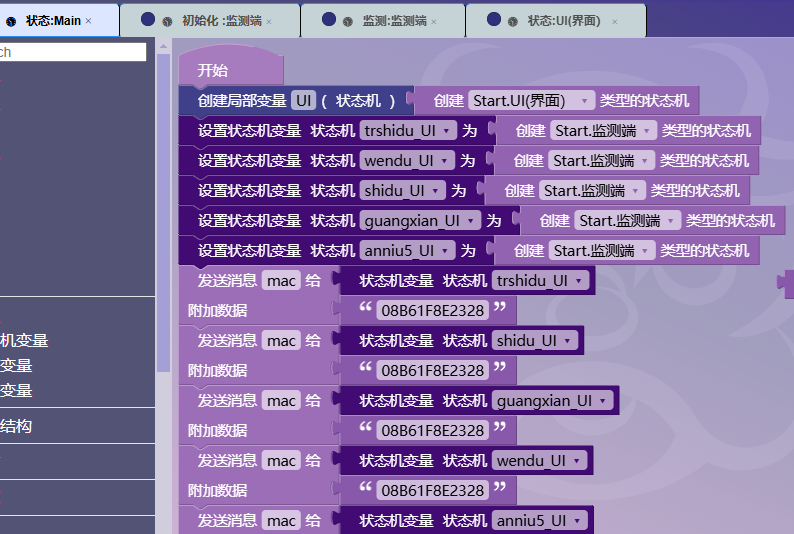This screenshot has width=794, height=534.
Task: Click mac field in trshidu_UI send block
Action: coord(281,280)
